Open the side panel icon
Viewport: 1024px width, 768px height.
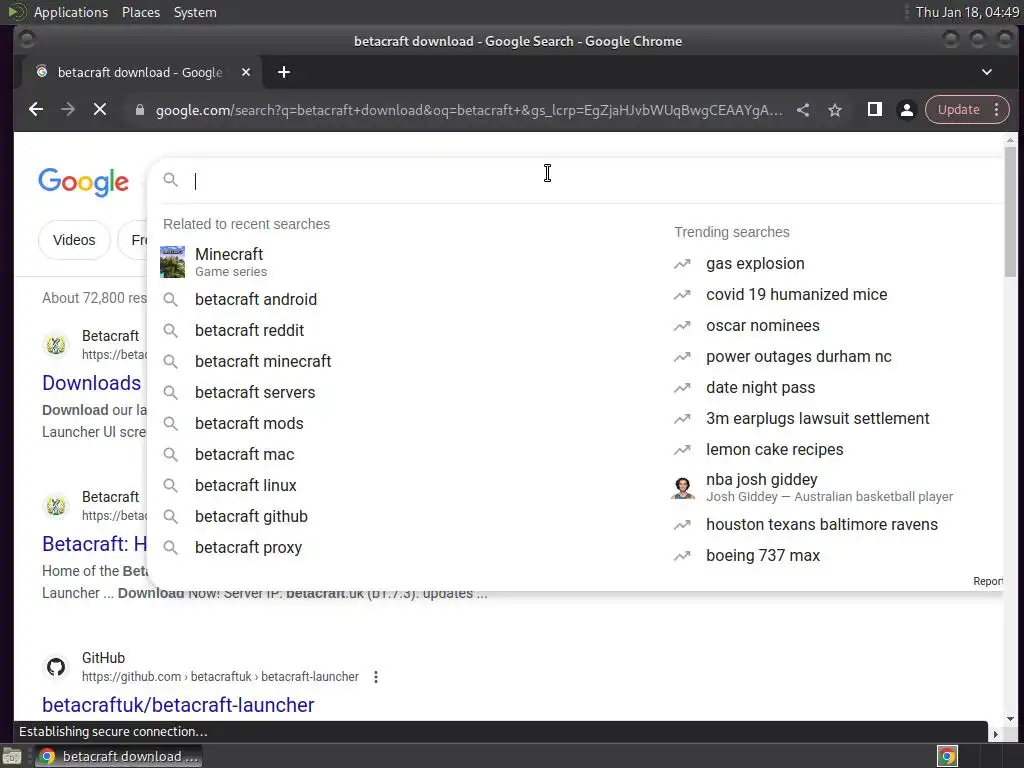point(874,110)
